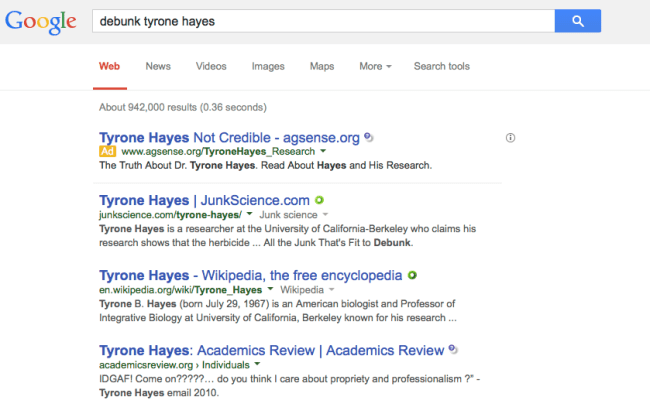The width and height of the screenshot is (650, 414).
Task: Click the search box containing debunk tyrone hayes
Action: coord(320,20)
